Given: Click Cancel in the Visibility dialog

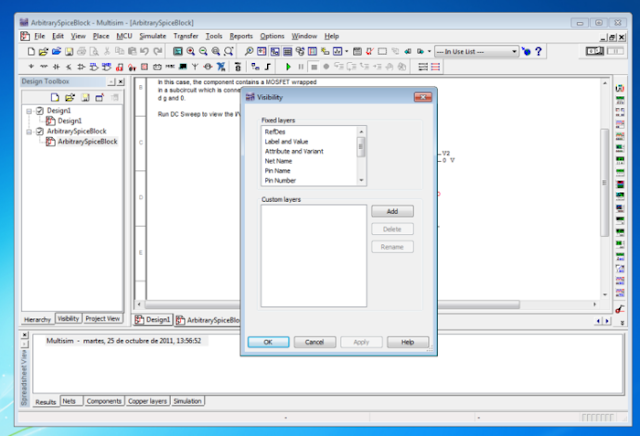Looking at the screenshot, I should [x=314, y=342].
